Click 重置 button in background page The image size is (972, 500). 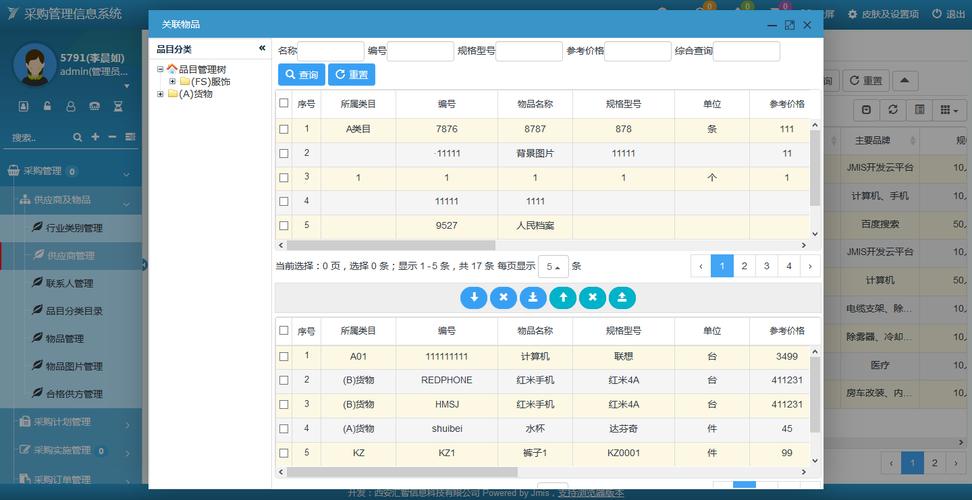(x=866, y=81)
